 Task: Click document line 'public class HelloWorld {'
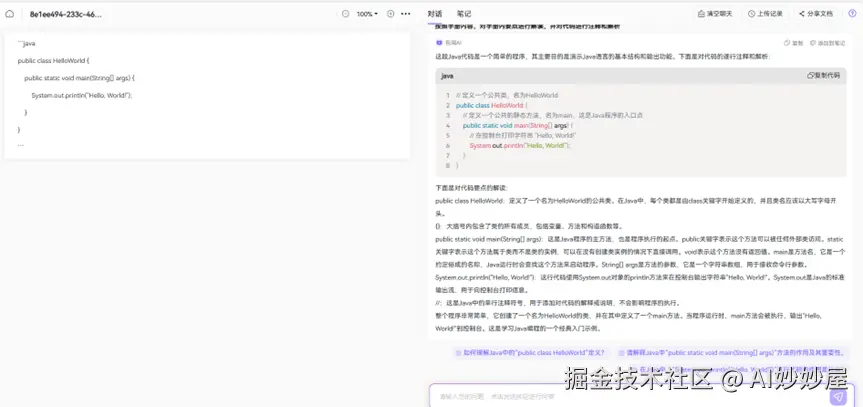53,61
